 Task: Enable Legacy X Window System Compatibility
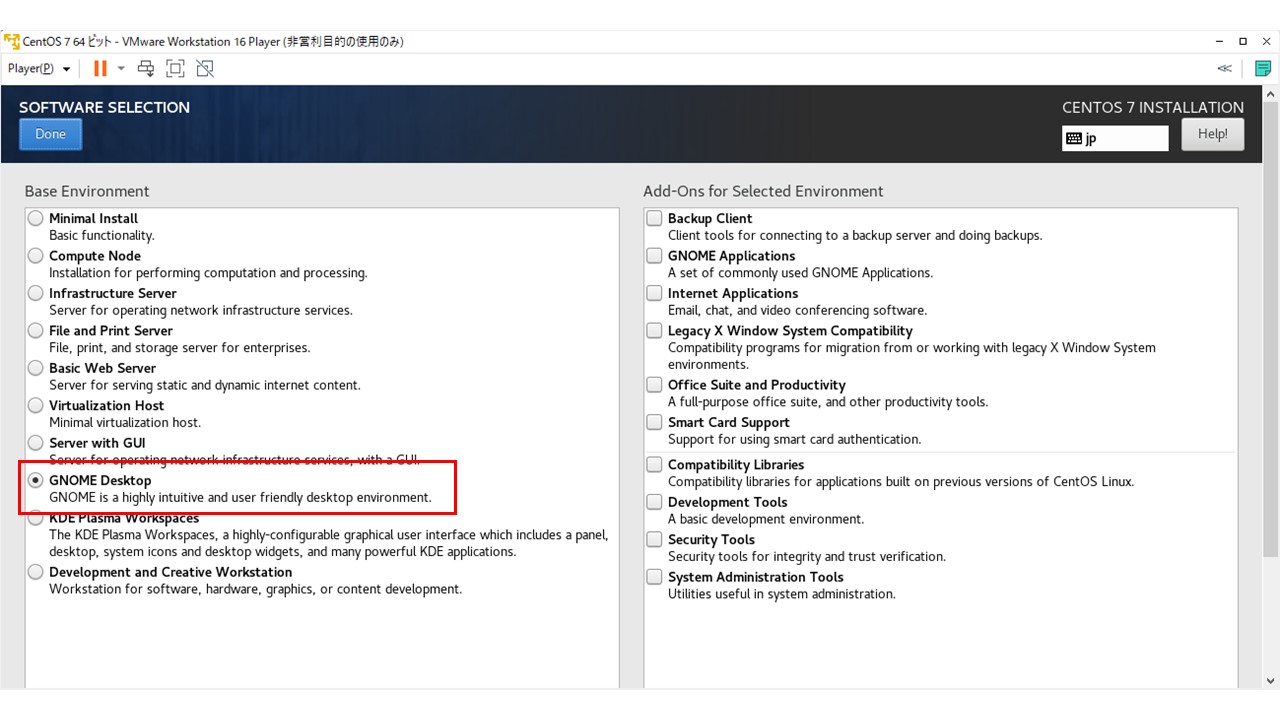point(654,330)
